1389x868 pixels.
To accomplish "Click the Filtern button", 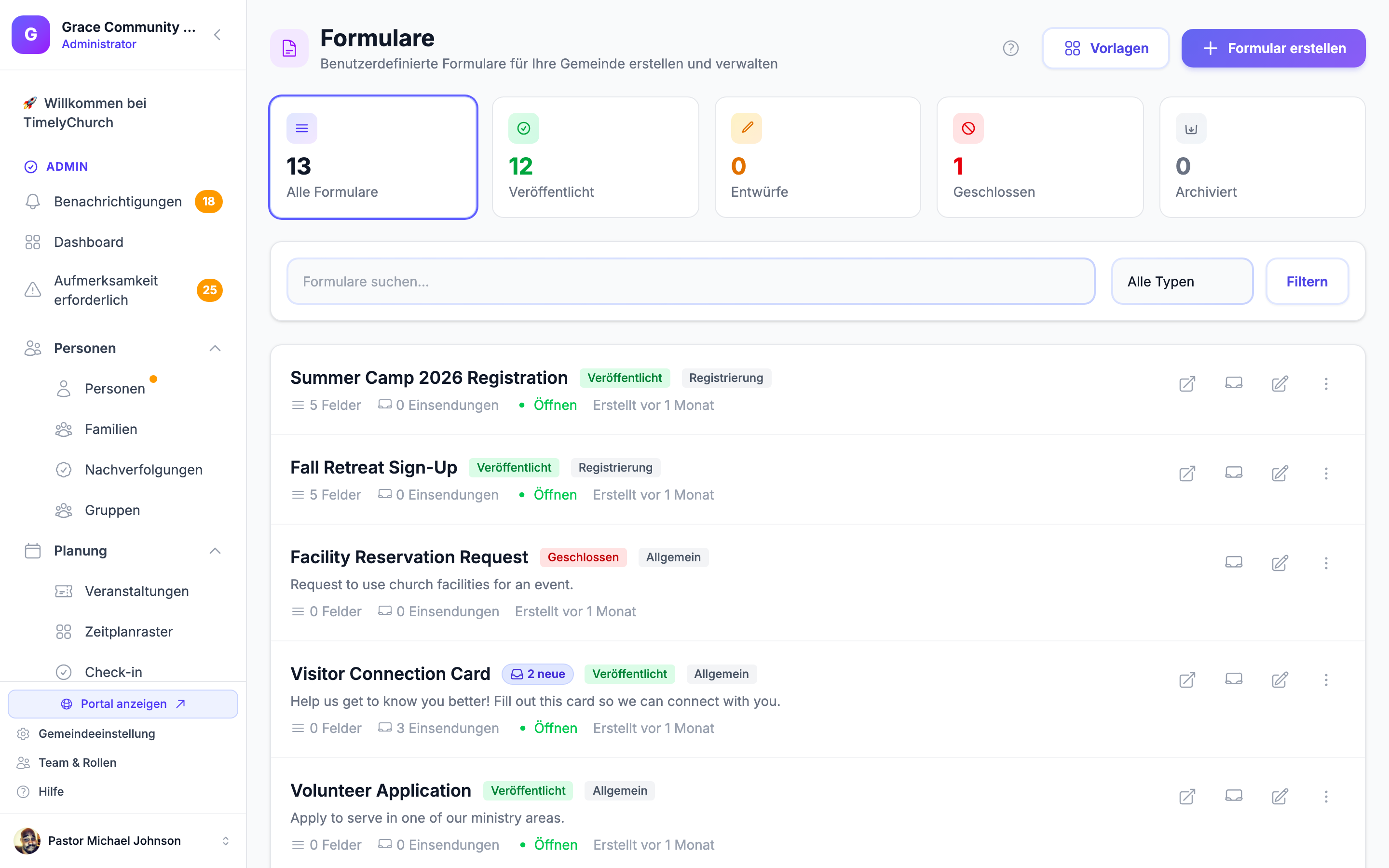I will pos(1307,281).
